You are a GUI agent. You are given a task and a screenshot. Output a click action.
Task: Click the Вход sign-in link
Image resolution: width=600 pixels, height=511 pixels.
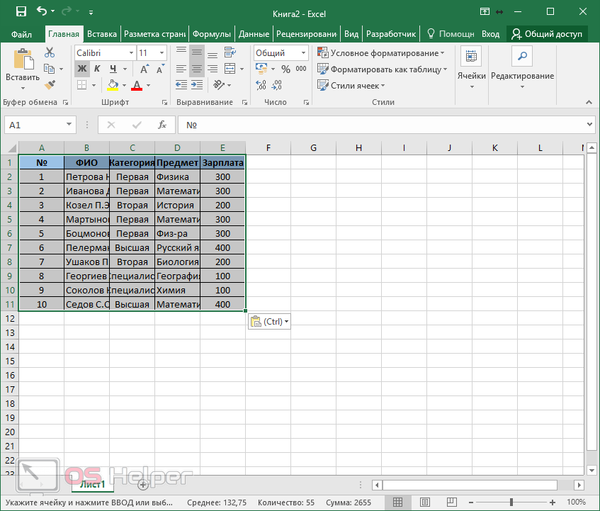490,34
